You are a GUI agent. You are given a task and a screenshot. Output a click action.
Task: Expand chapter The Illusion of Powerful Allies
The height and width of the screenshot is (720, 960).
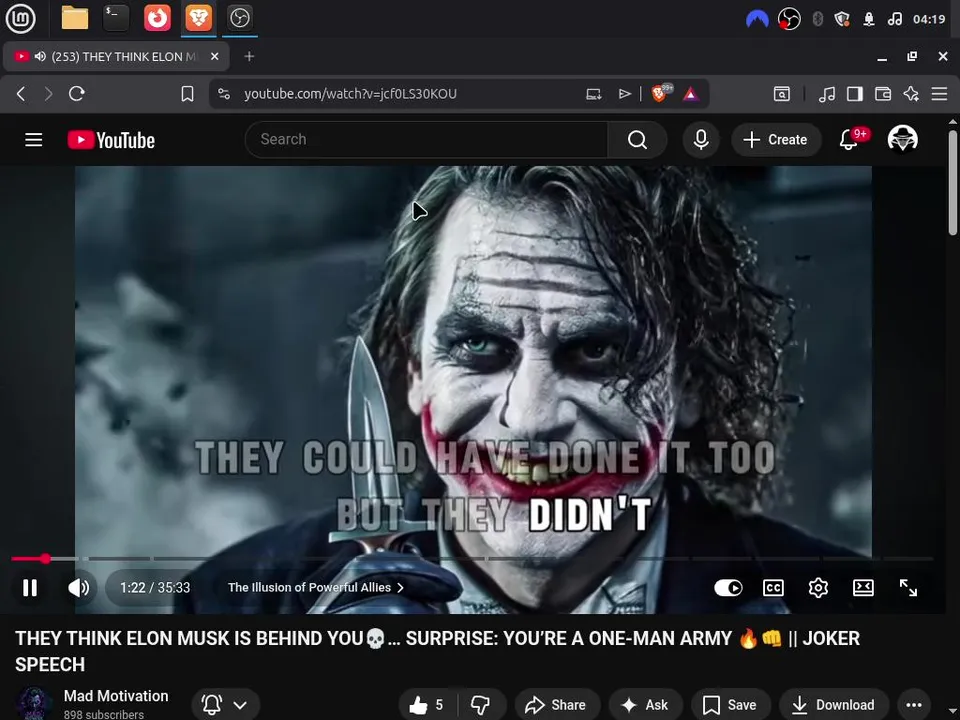pos(315,588)
